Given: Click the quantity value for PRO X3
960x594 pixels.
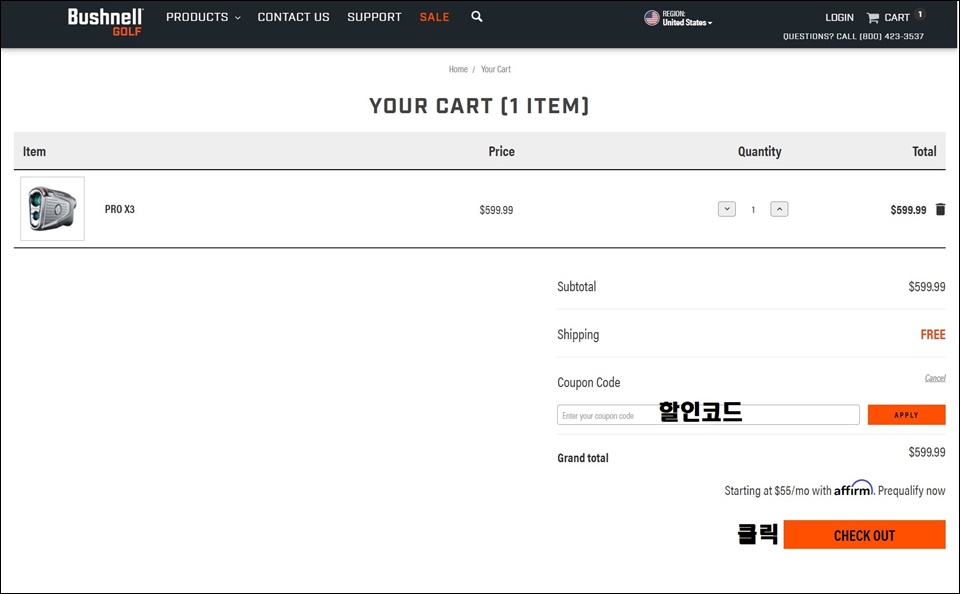Looking at the screenshot, I should (x=753, y=209).
